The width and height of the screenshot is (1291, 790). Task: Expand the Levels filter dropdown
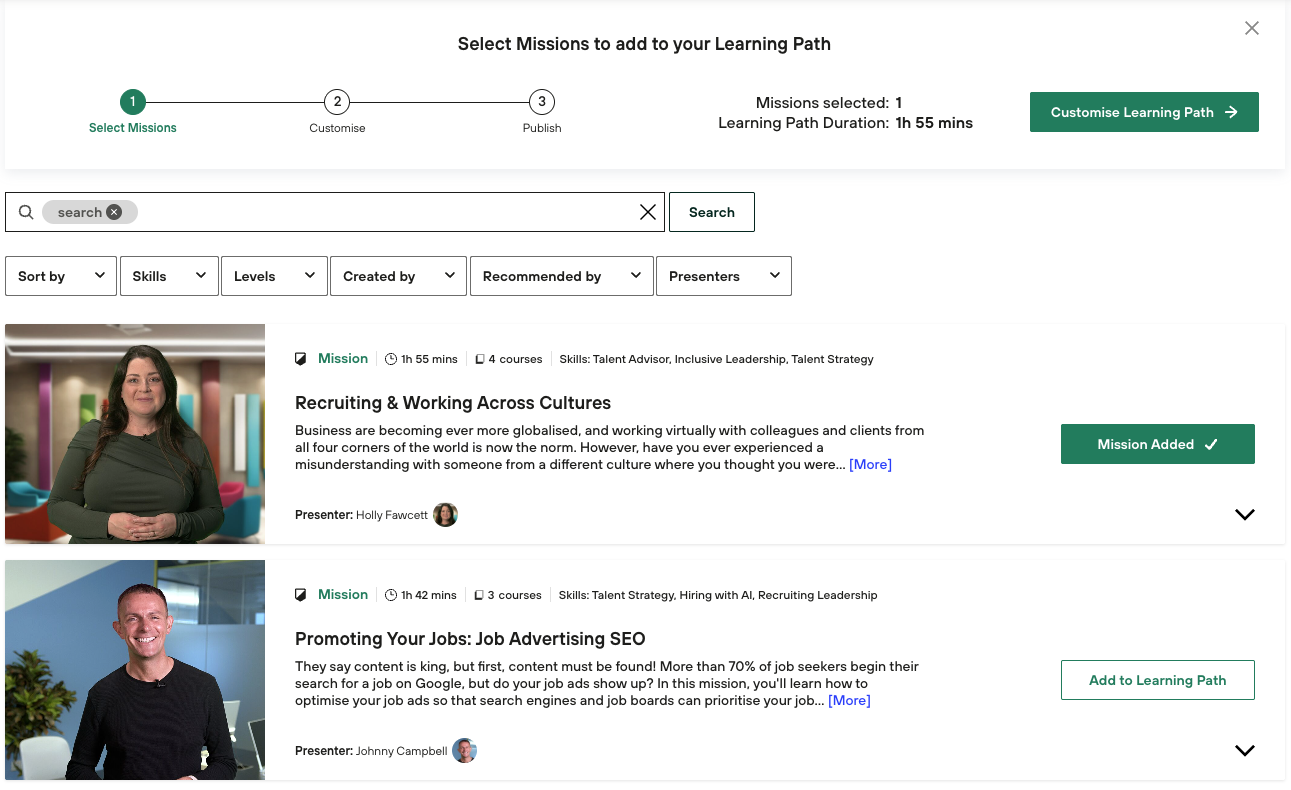click(274, 276)
